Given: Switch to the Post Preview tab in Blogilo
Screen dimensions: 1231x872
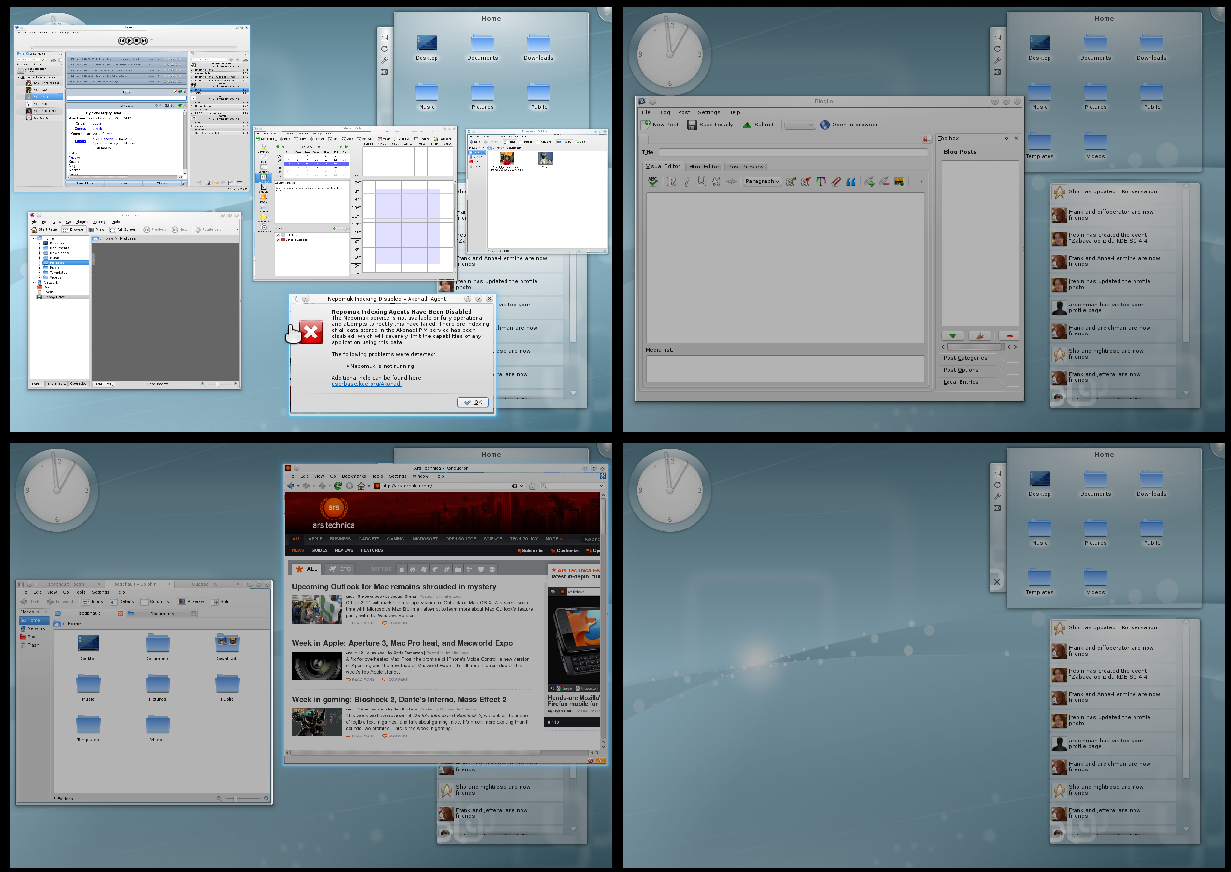Looking at the screenshot, I should coord(745,167).
